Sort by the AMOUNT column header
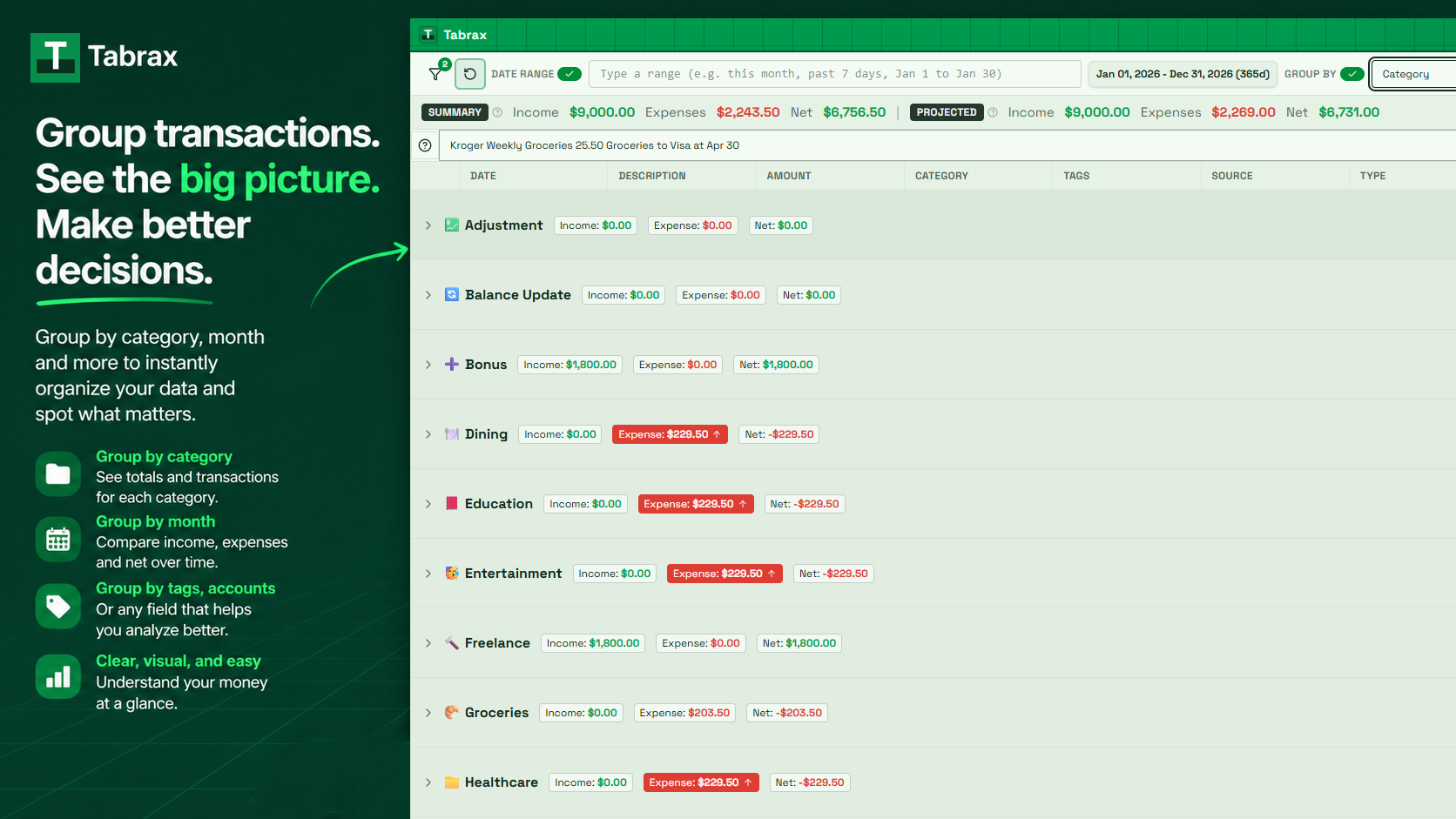Screen dimensions: 1456x819 coord(789,176)
